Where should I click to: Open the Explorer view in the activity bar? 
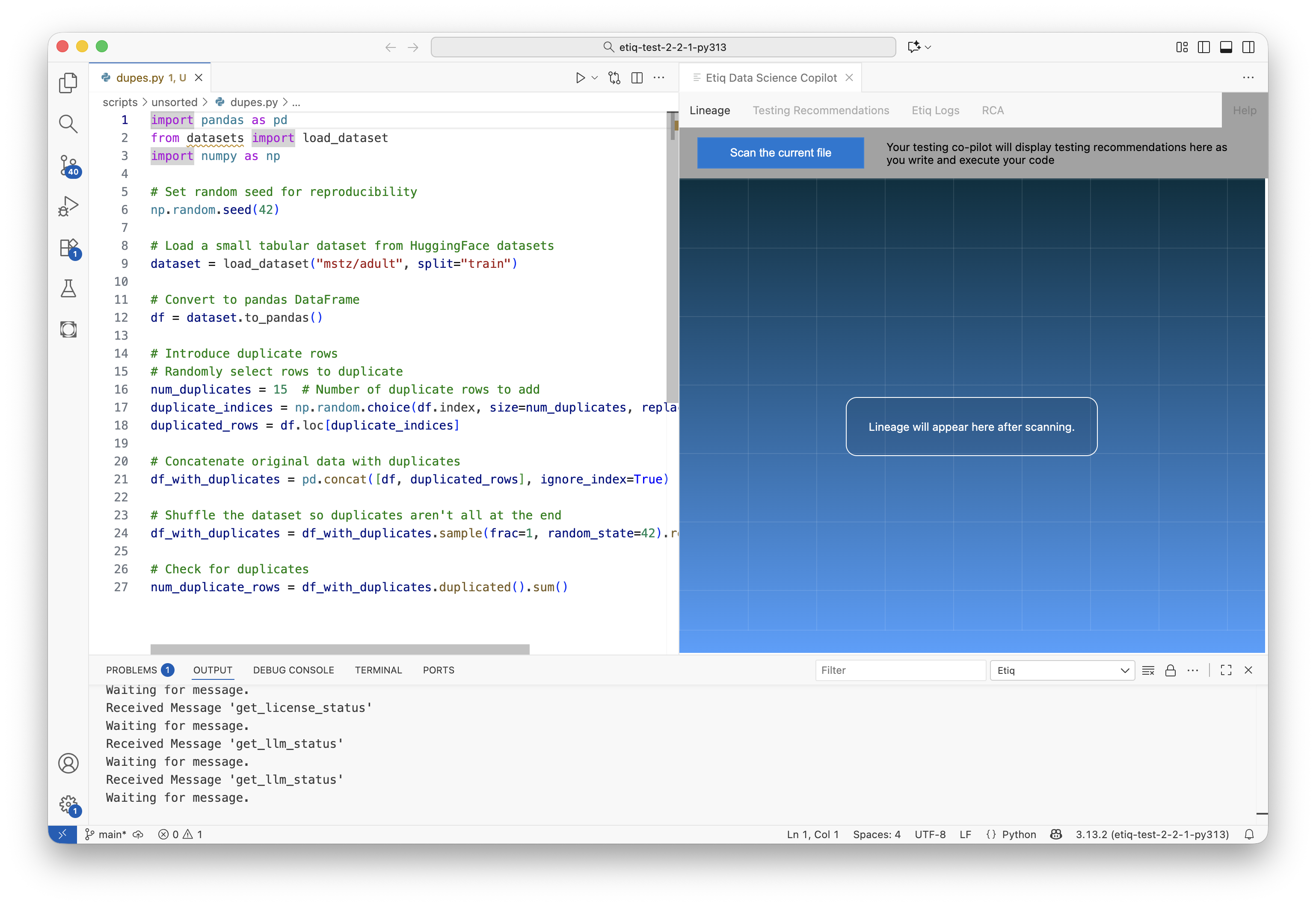pos(68,83)
